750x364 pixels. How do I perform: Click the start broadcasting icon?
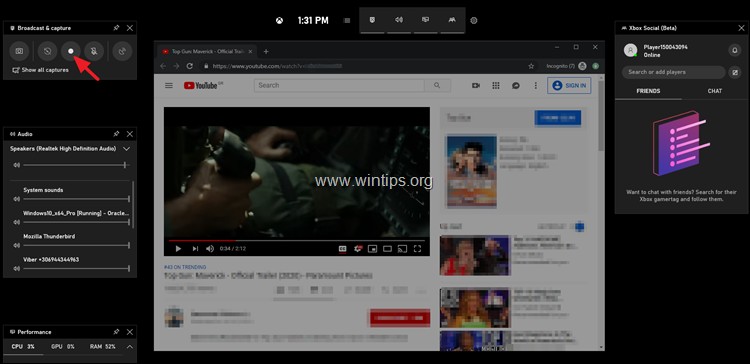tap(122, 51)
